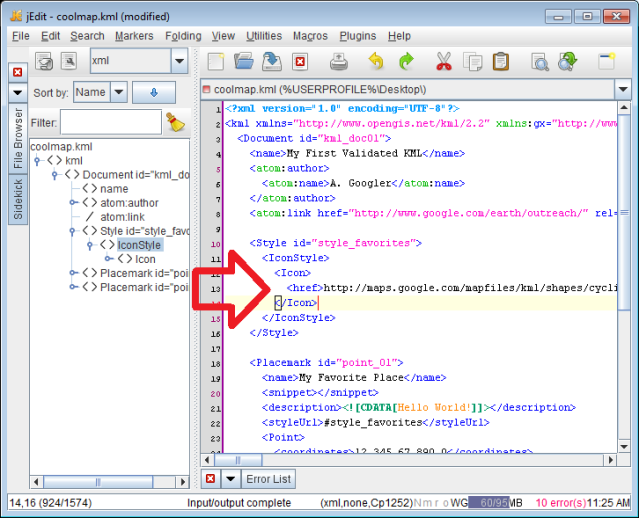Open the bottom dock arrow menu

tap(231, 478)
